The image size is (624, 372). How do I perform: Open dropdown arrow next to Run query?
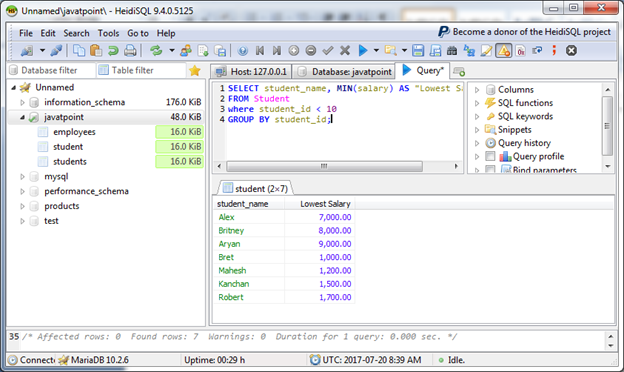click(376, 51)
